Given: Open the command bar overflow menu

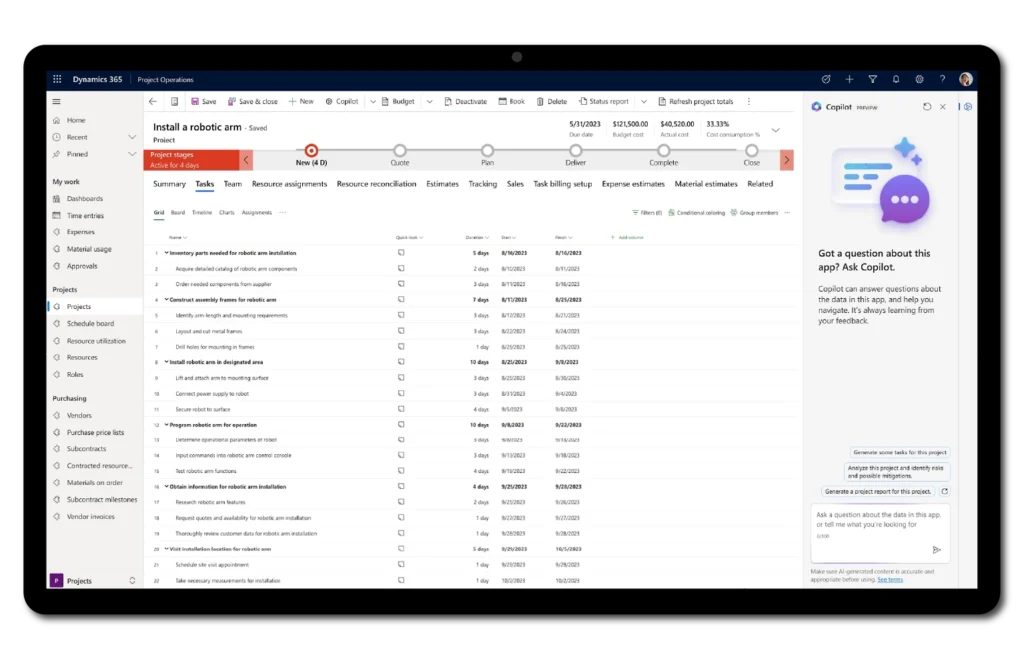Looking at the screenshot, I should [x=748, y=101].
